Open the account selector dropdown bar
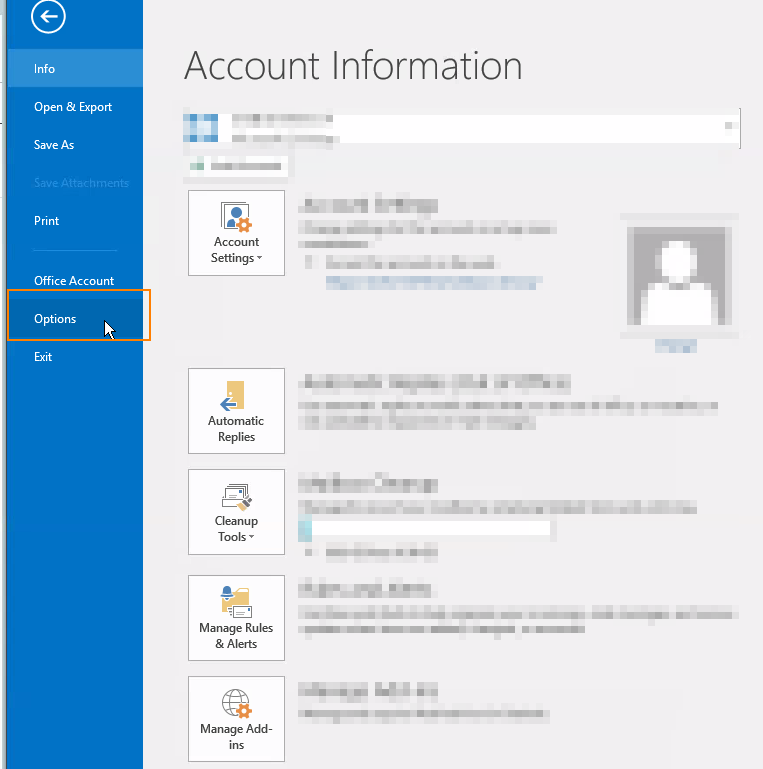This screenshot has width=763, height=769. click(461, 128)
